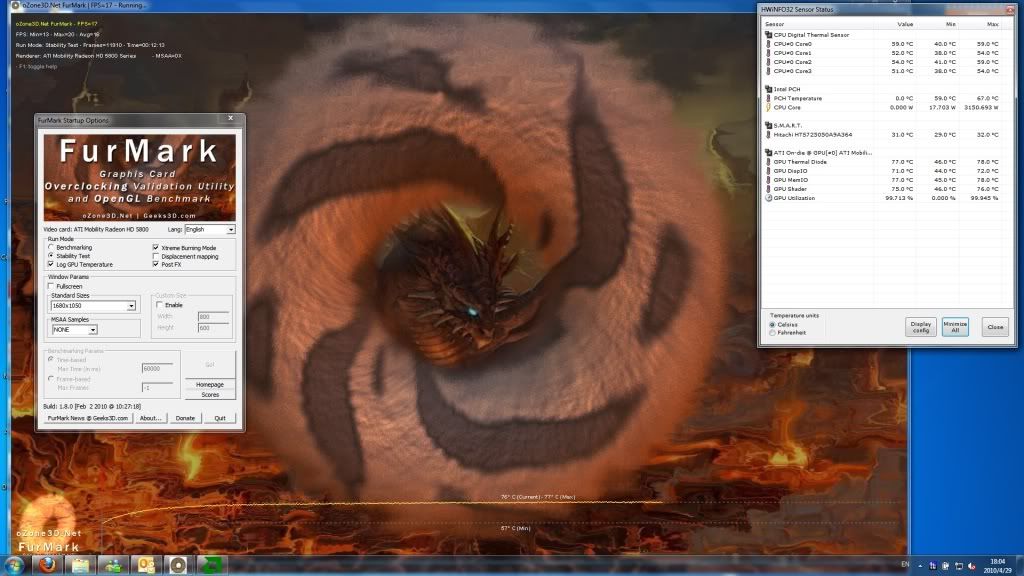Select the Benchmarking run mode
The image size is (1024, 576).
point(51,248)
